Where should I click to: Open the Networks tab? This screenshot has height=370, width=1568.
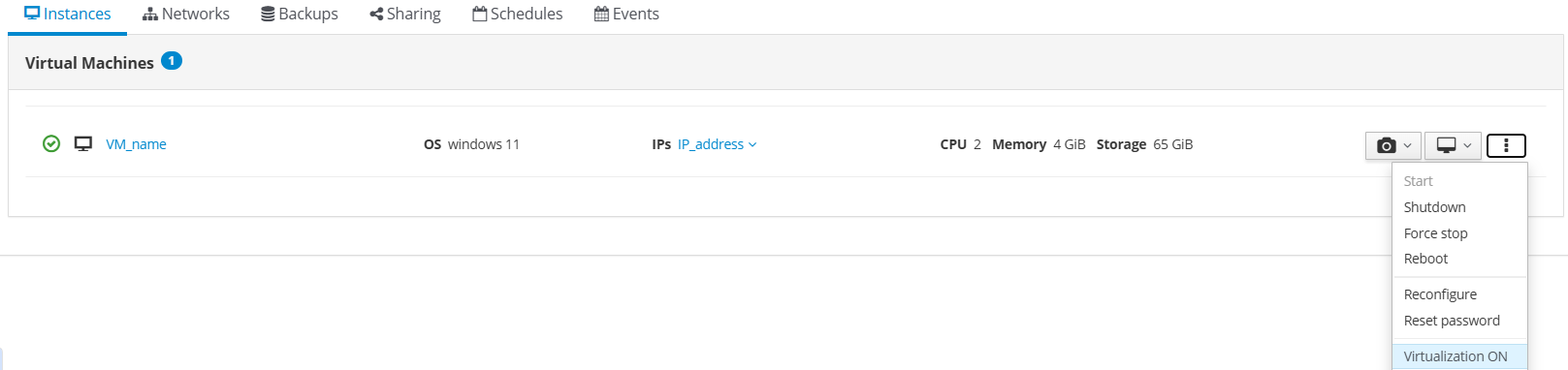(x=186, y=14)
